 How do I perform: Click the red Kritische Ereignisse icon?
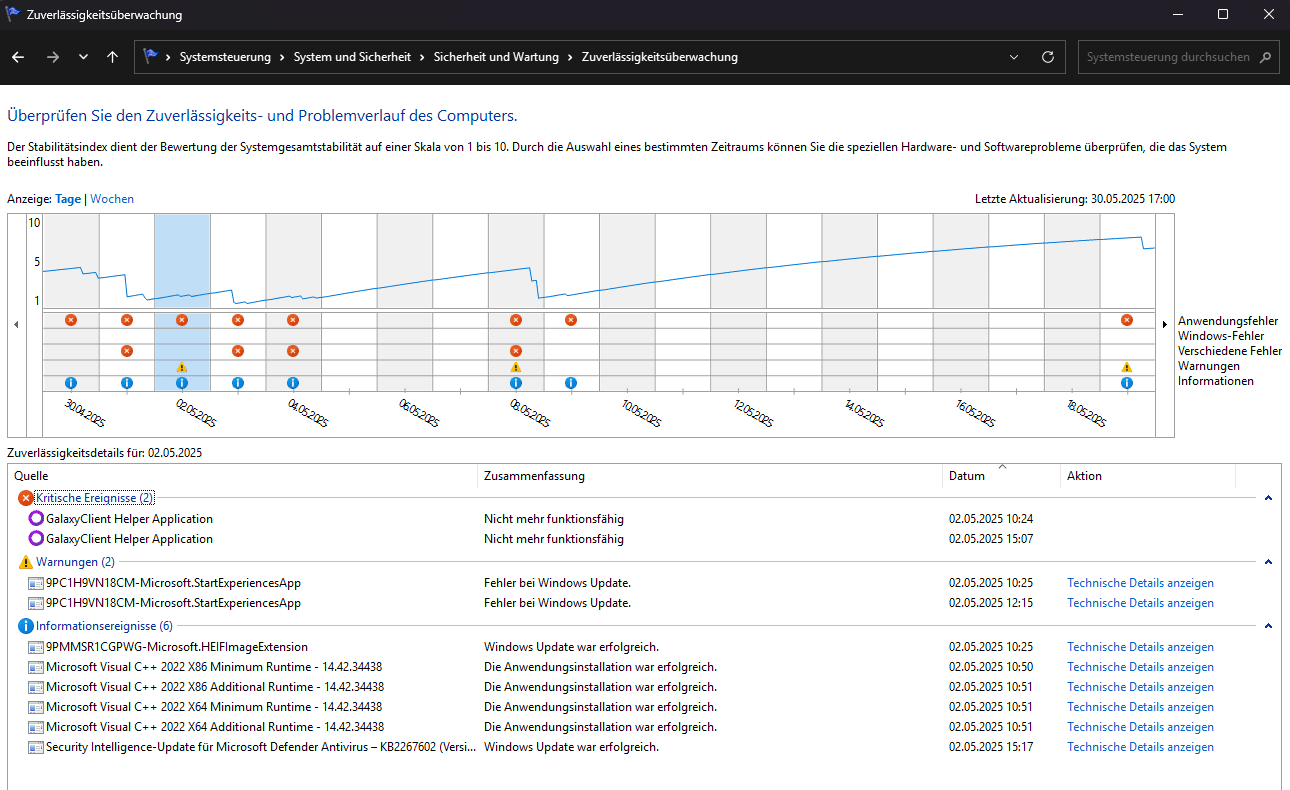point(26,498)
